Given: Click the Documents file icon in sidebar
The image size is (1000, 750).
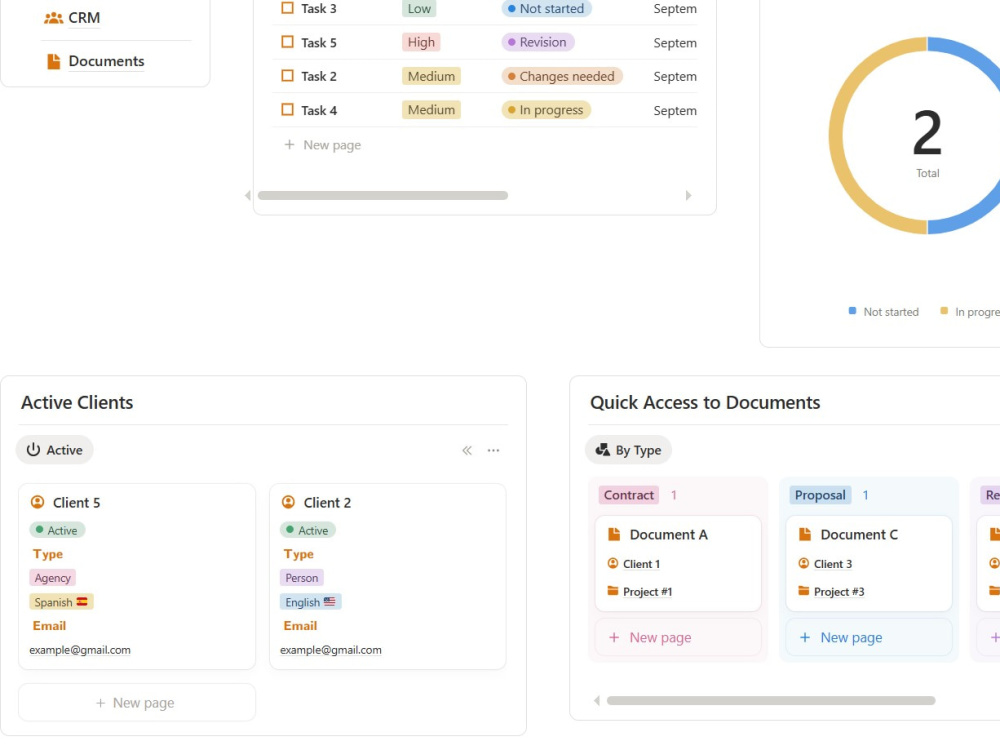Looking at the screenshot, I should [54, 61].
